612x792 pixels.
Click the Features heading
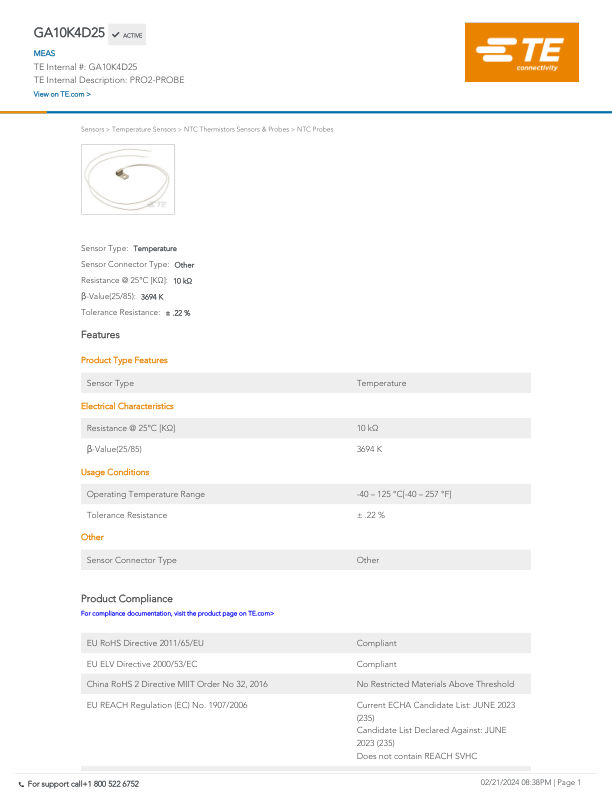100,335
